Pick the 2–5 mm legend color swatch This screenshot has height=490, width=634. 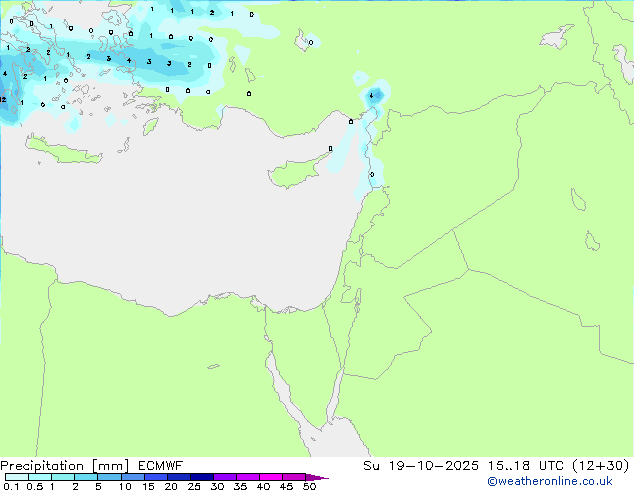point(86,477)
